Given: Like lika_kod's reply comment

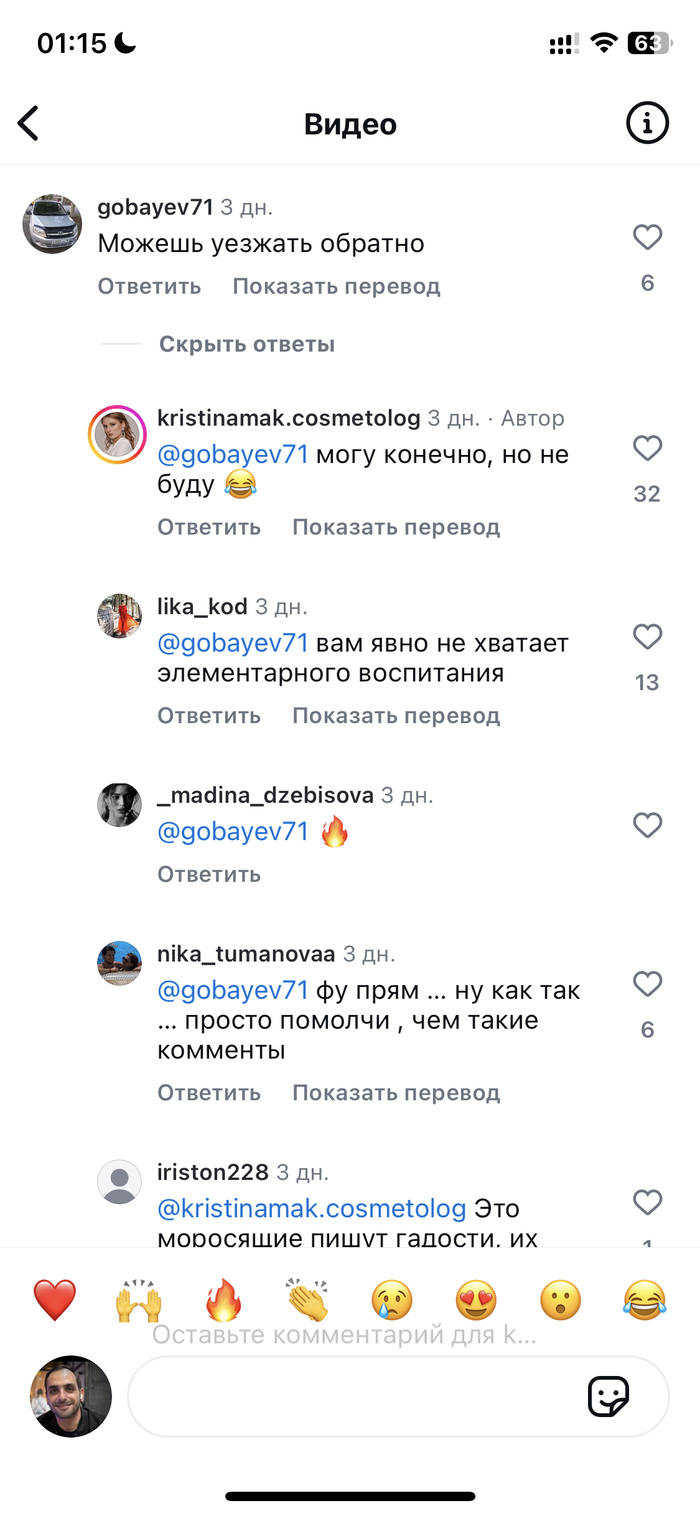Looking at the screenshot, I should coord(648,637).
